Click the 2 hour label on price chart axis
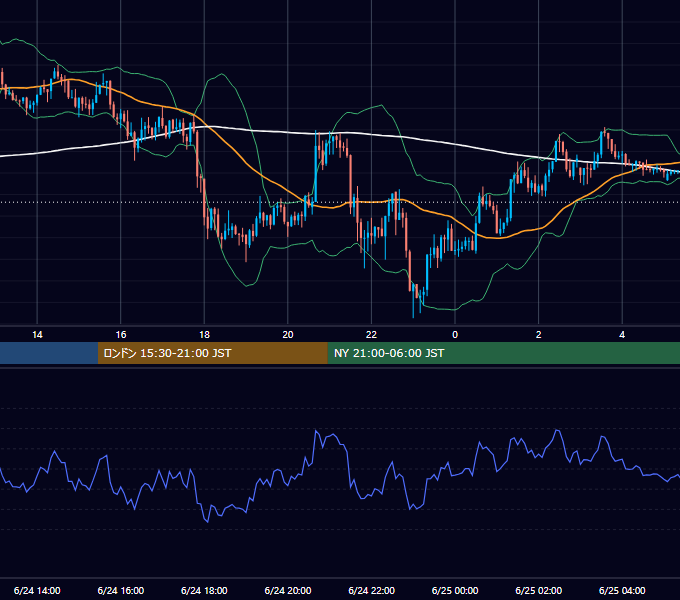The height and width of the screenshot is (600, 680). tap(539, 335)
